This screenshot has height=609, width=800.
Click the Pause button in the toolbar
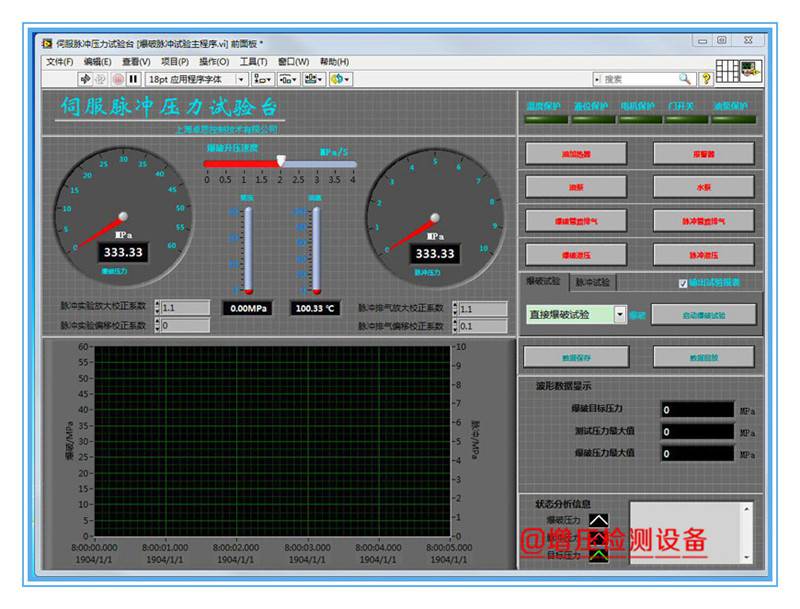coord(133,79)
